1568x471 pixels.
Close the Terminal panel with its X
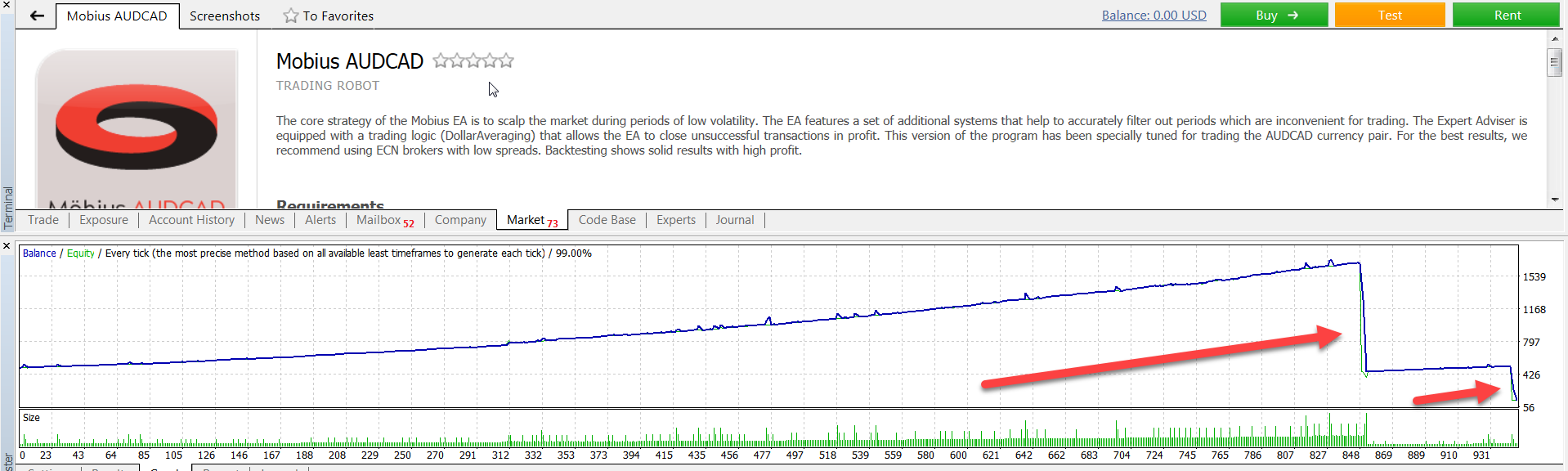(x=7, y=5)
